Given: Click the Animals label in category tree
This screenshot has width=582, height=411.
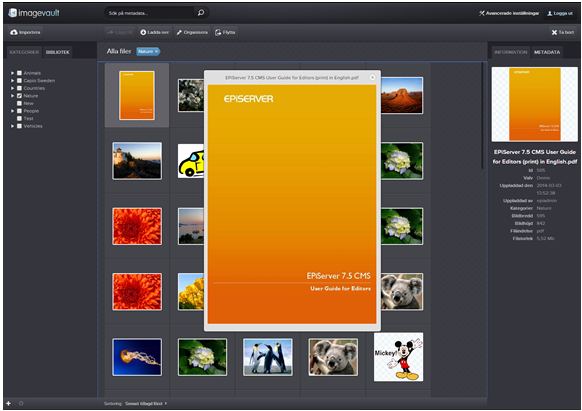Looking at the screenshot, I should 32,73.
